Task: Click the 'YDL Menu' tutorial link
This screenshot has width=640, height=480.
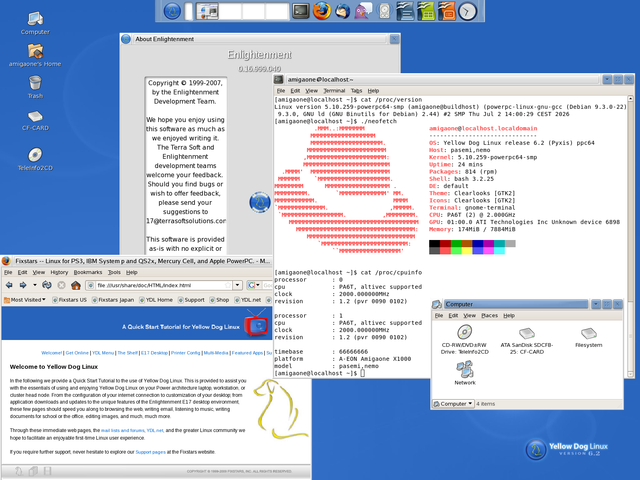Action: tap(103, 353)
